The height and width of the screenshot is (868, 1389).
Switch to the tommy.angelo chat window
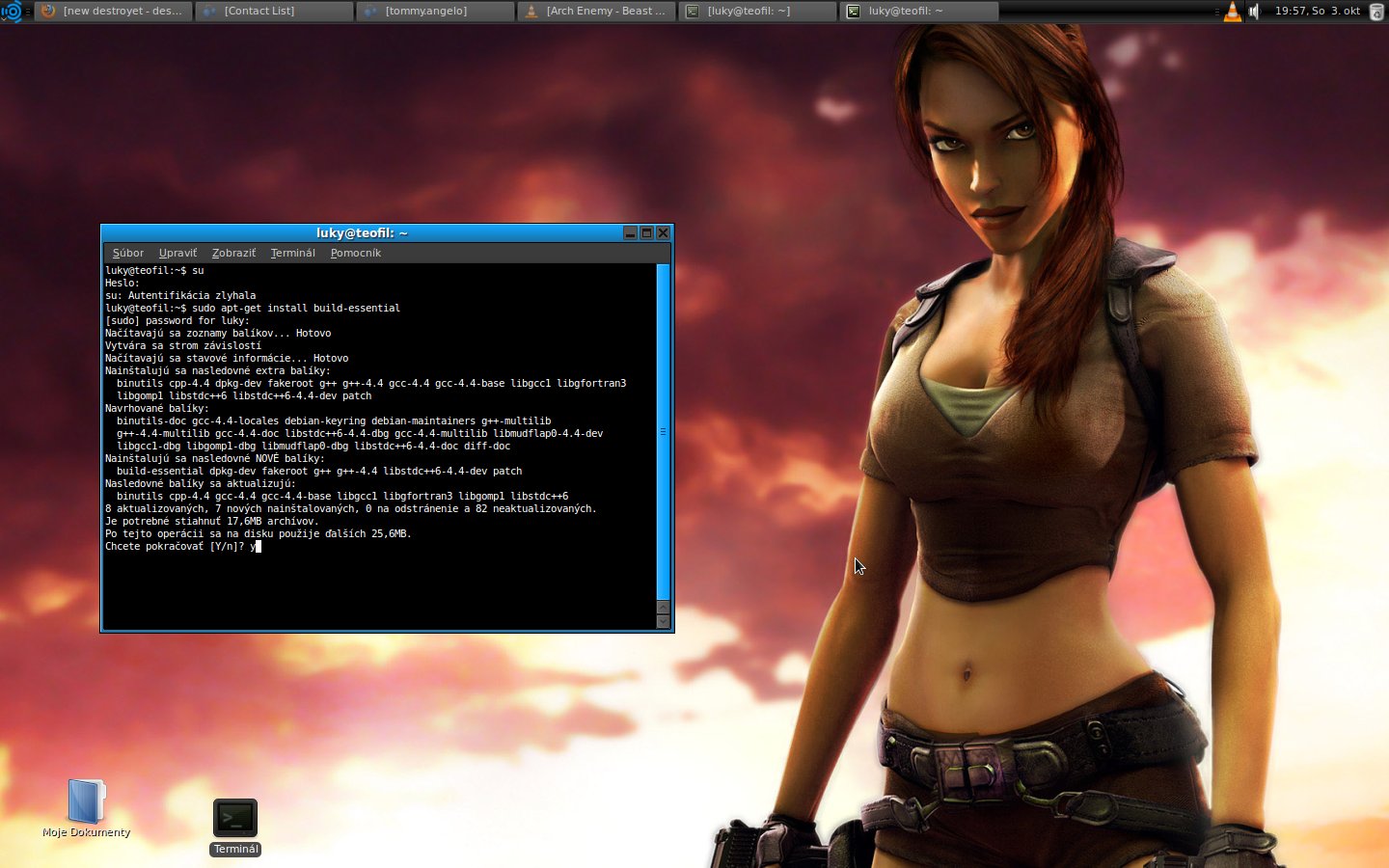[436, 12]
